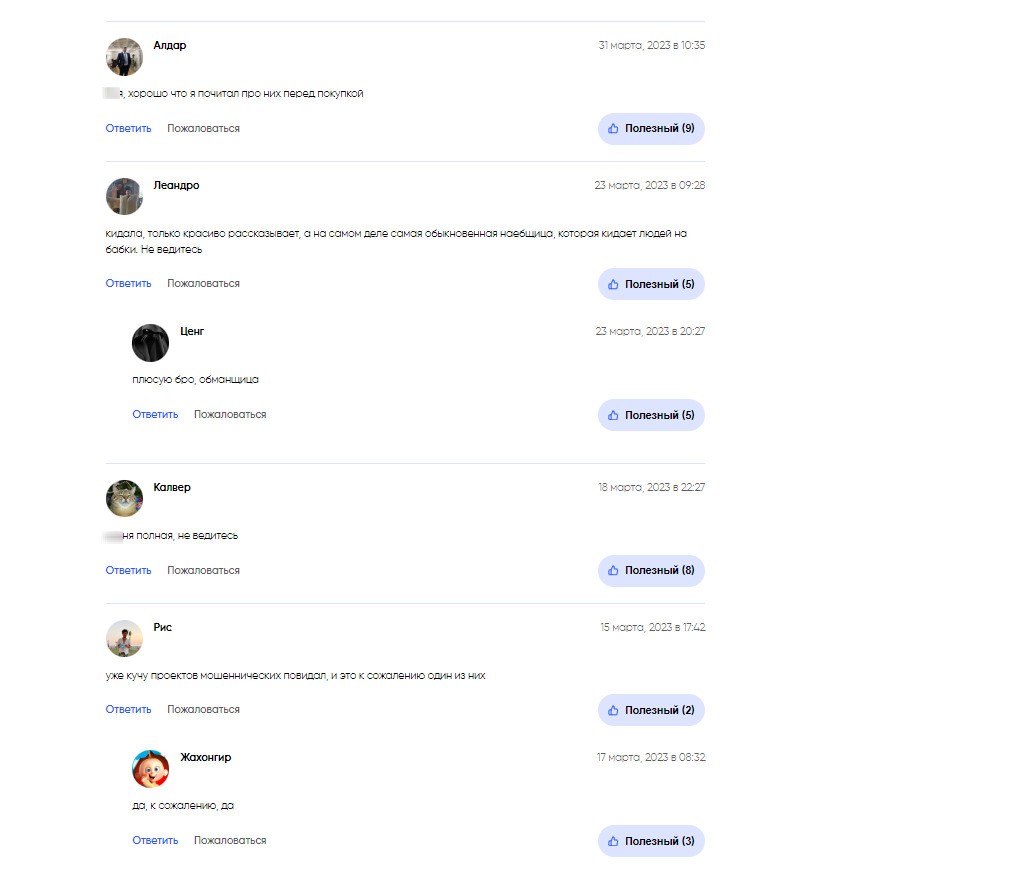The height and width of the screenshot is (872, 1010).
Task: Click Рис's profile avatar
Action: (124, 638)
